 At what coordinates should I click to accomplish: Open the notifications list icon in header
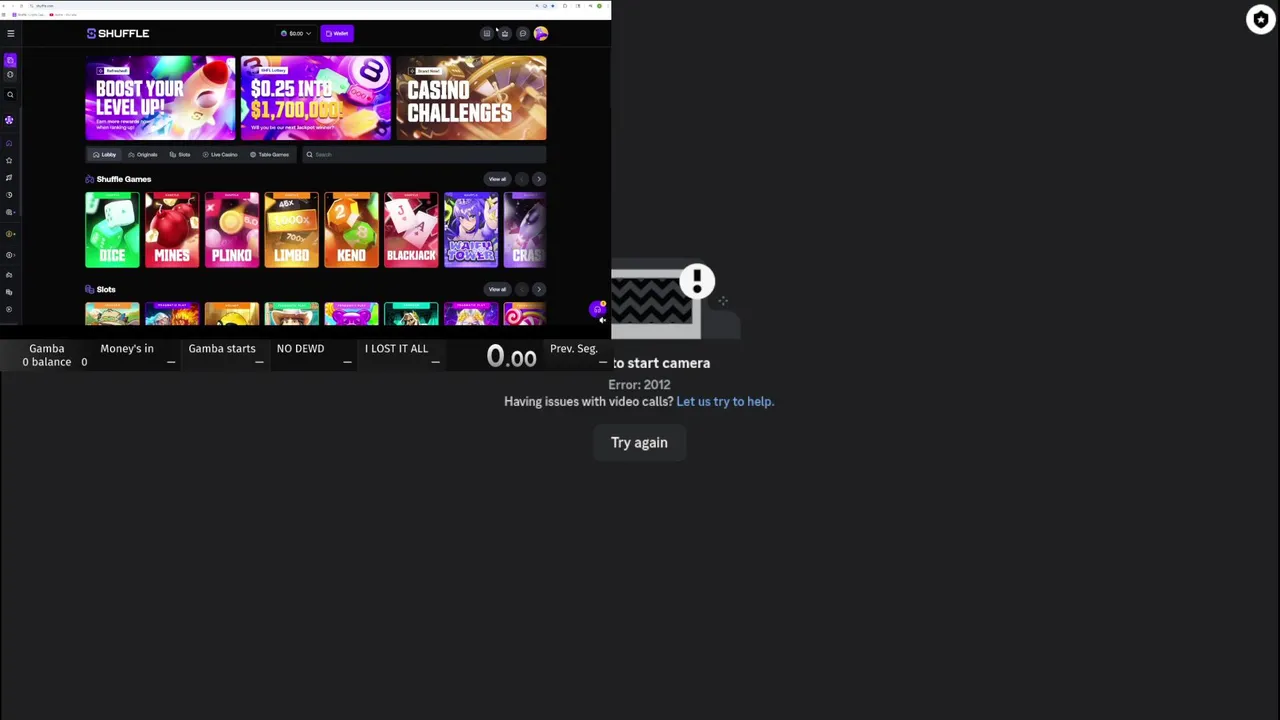tap(487, 33)
